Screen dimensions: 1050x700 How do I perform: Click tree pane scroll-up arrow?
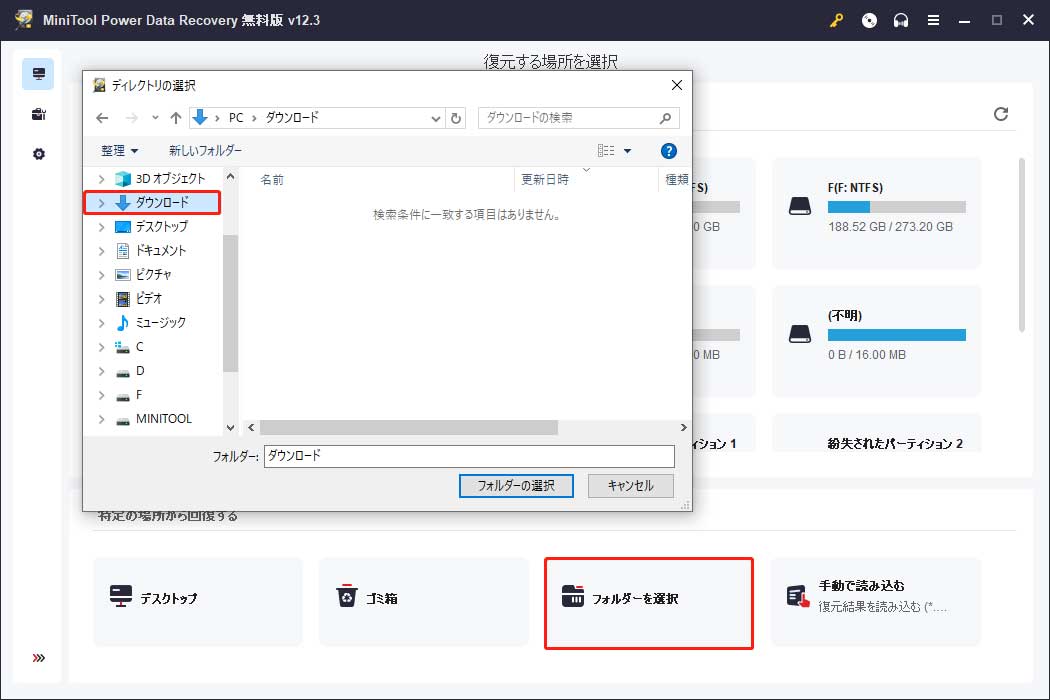pyautogui.click(x=230, y=176)
